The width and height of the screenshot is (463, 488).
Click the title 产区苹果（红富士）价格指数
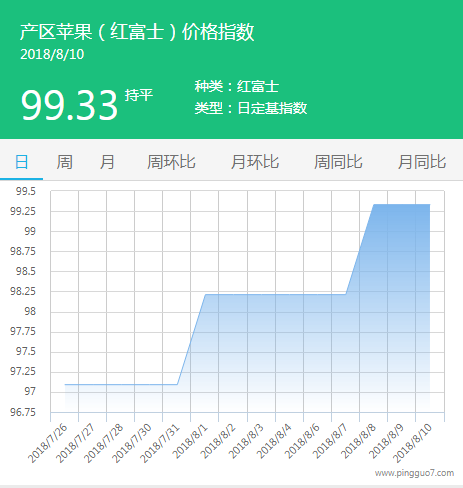pos(137,32)
